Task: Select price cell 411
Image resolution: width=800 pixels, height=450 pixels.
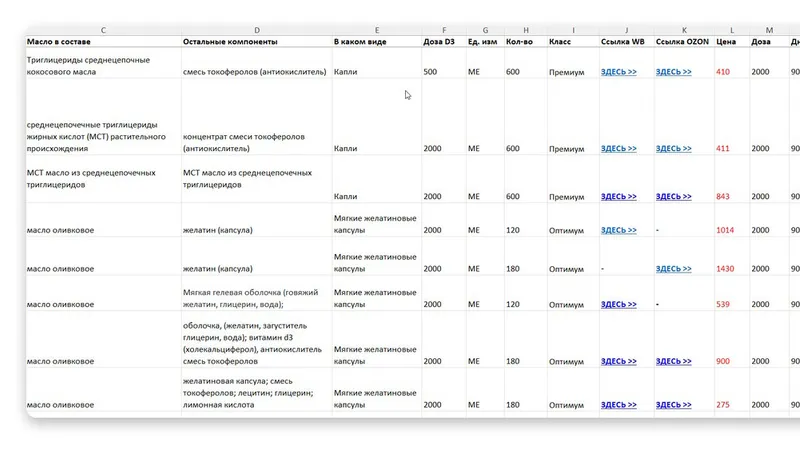Action: coord(732,117)
